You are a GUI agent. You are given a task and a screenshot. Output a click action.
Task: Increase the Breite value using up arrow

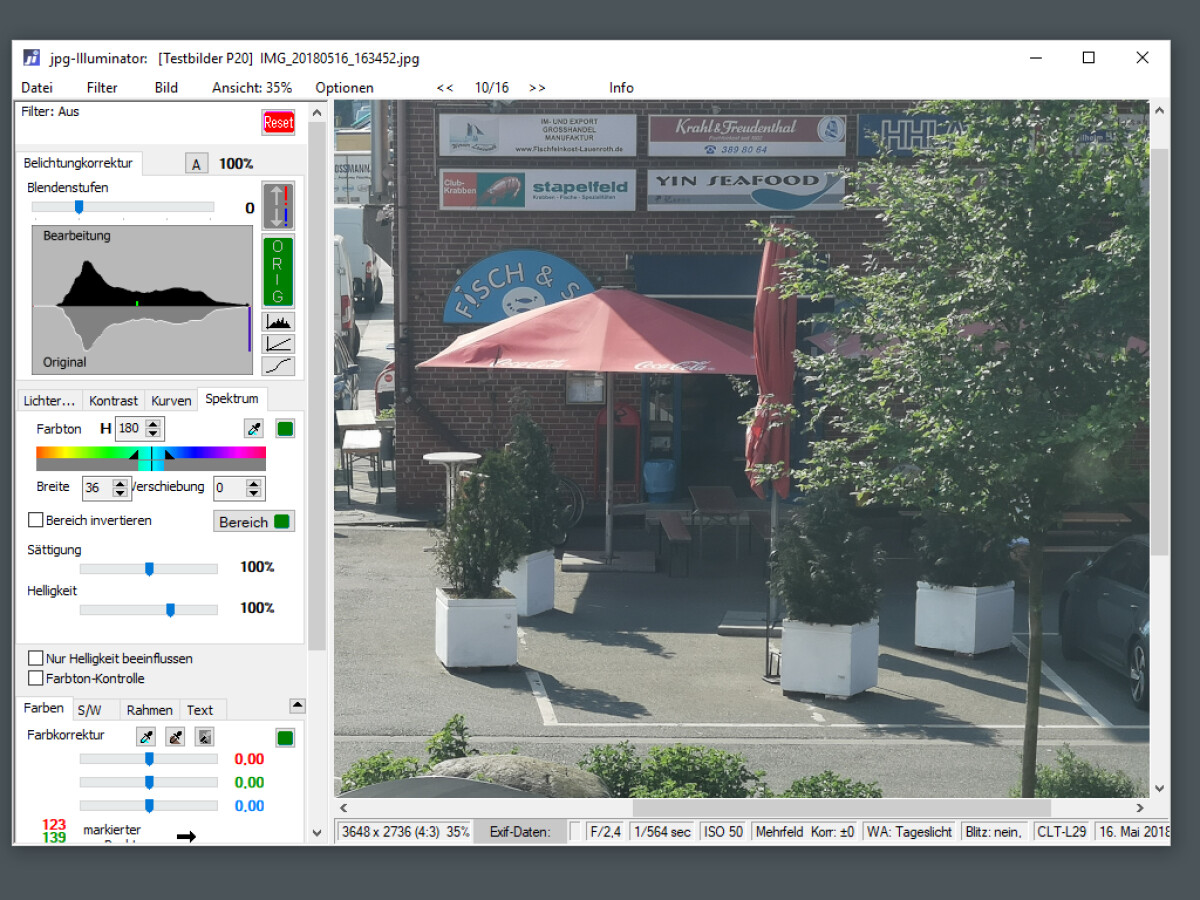120,483
